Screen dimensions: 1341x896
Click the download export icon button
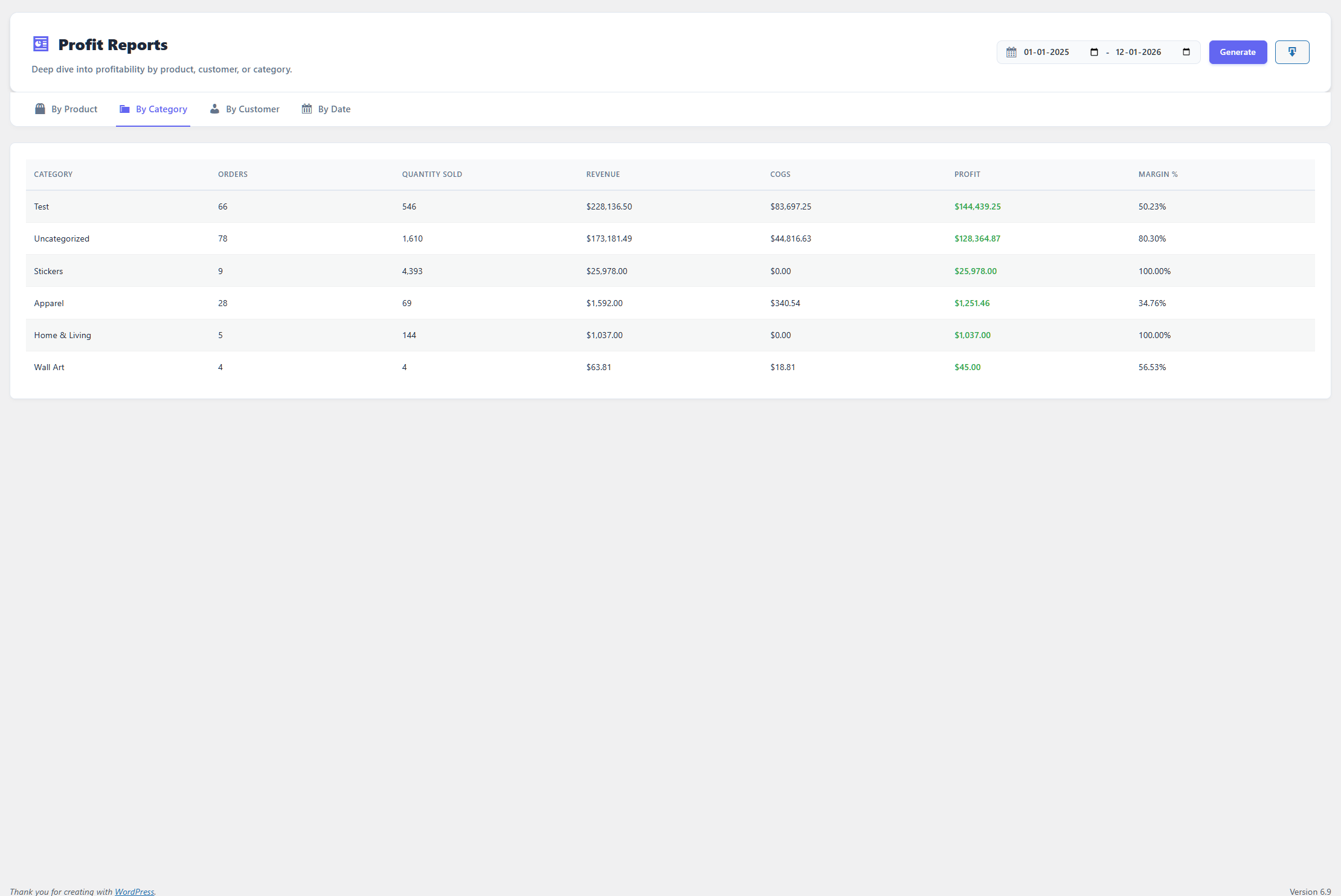point(1291,52)
